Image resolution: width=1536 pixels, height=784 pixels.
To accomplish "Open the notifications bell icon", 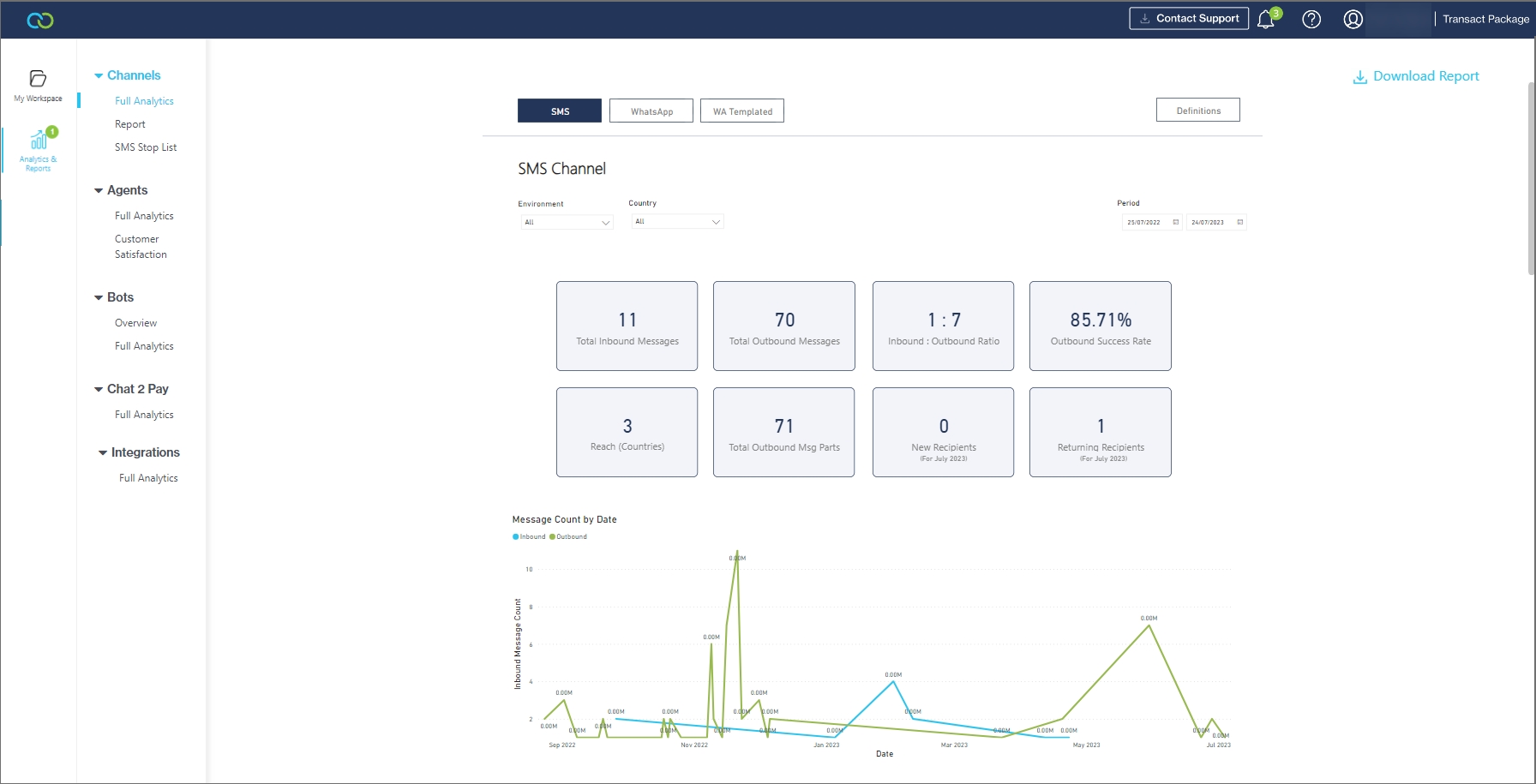I will (1266, 20).
